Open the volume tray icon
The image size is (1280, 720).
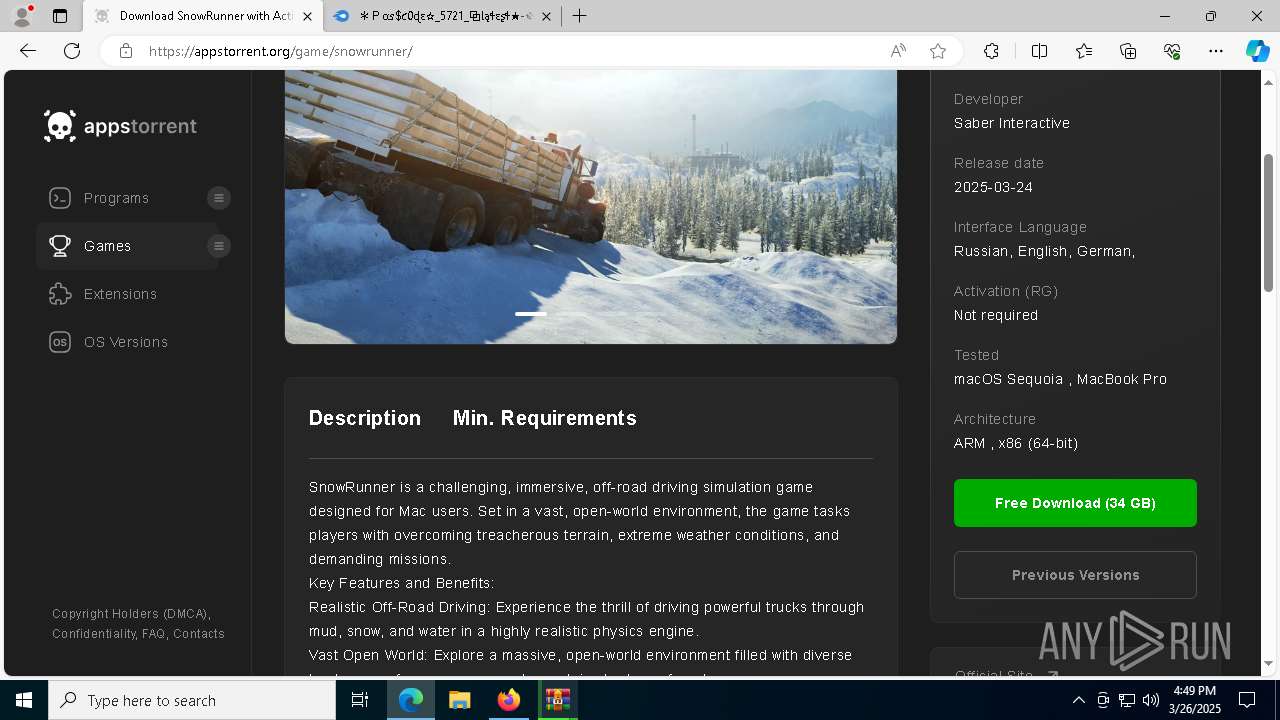tap(1150, 700)
